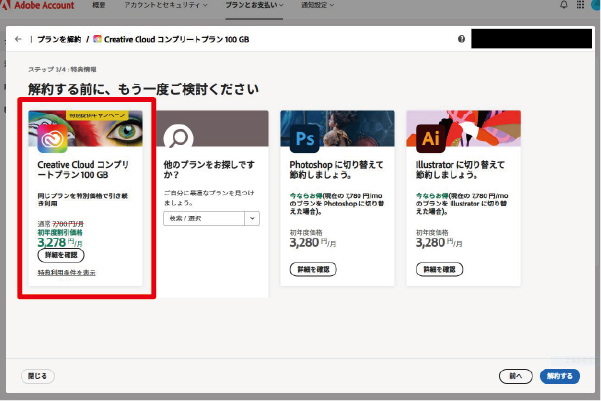Click the Creative Cloud app icon on first card
Image resolution: width=601 pixels, height=401 pixels.
(53, 138)
